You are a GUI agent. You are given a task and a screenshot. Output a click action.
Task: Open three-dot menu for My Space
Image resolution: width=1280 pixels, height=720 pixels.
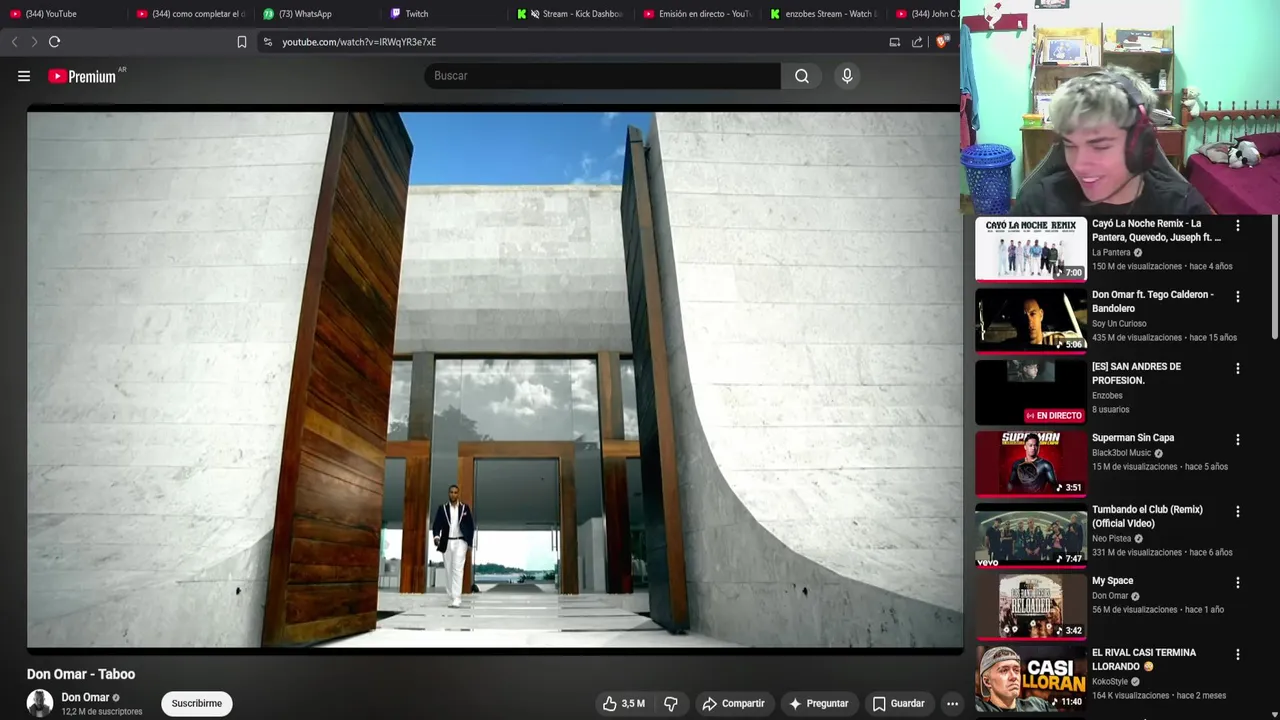(1238, 583)
